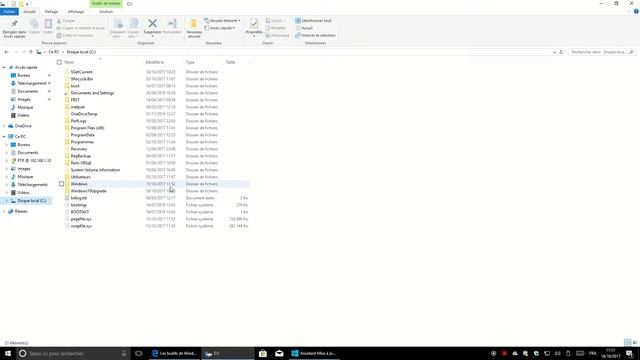The height and width of the screenshot is (360, 640).
Task: Expand the Réseau tree node
Action: pos(4,211)
